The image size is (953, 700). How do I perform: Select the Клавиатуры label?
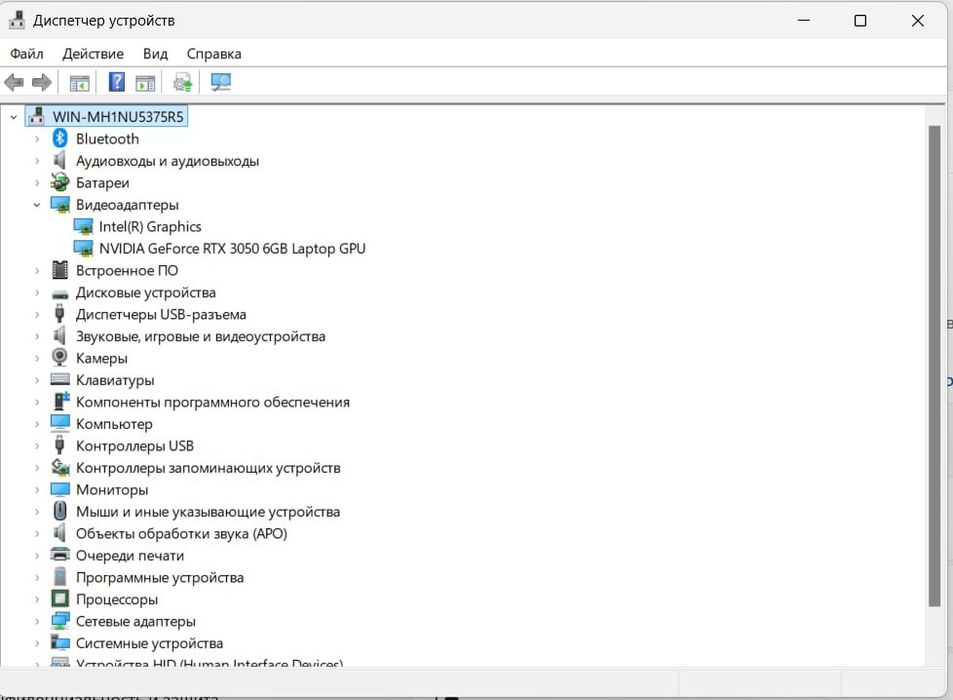(x=115, y=380)
